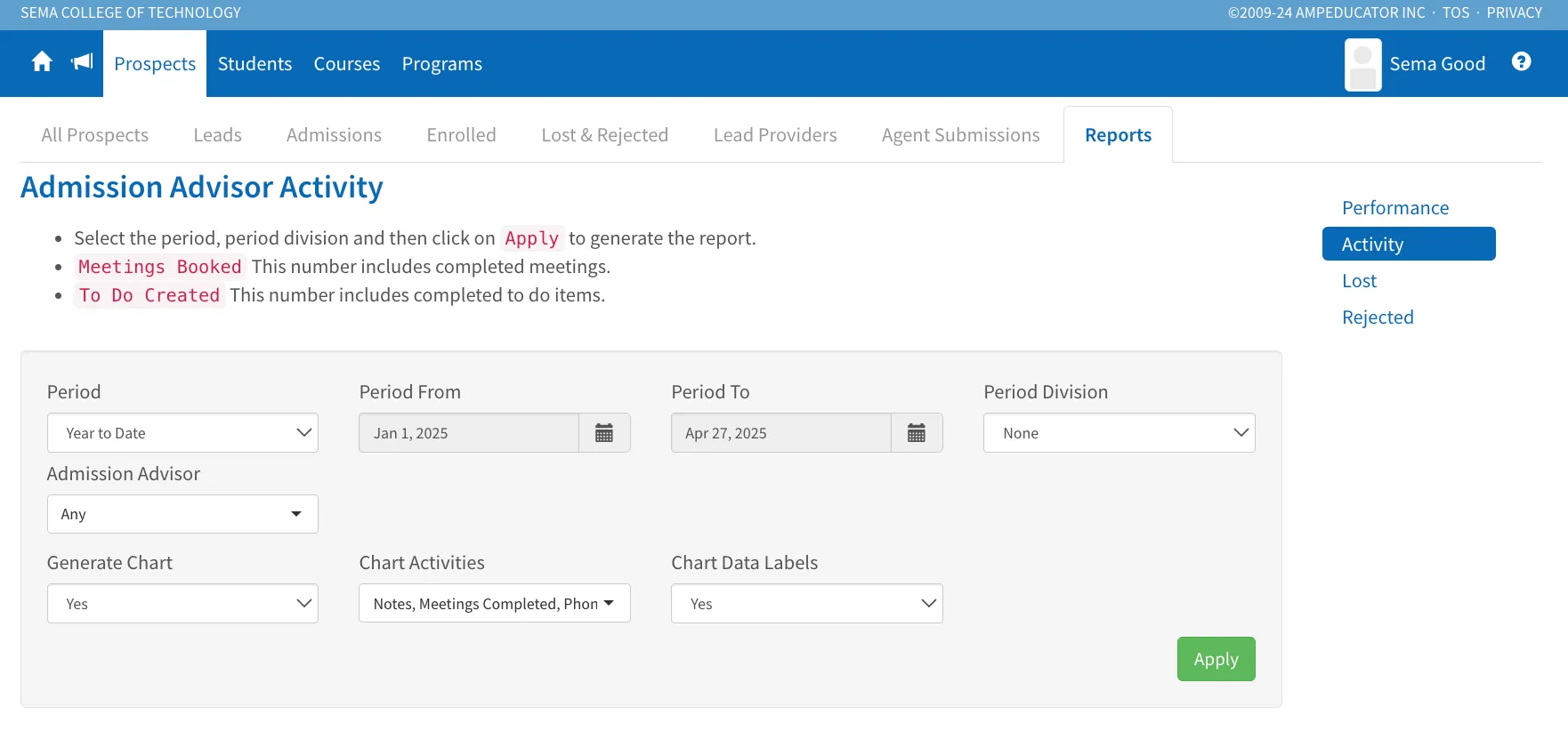The width and height of the screenshot is (1568, 731).
Task: Switch to the Admissions tab
Action: click(334, 135)
